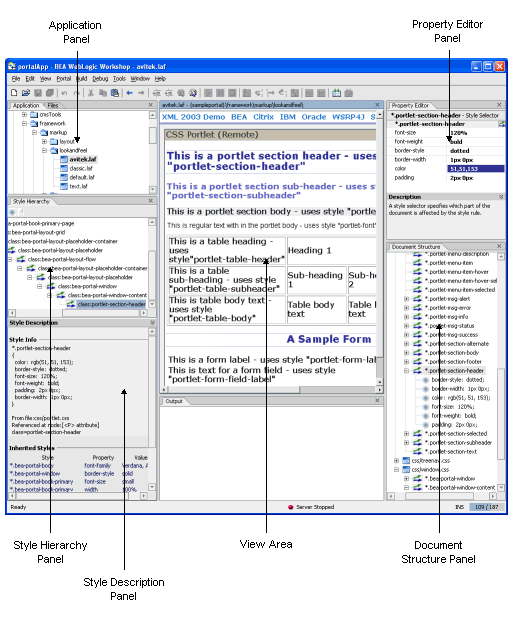Select default.laf in the Application tree
This screenshot has height=620, width=520.
pyautogui.click(x=82, y=178)
